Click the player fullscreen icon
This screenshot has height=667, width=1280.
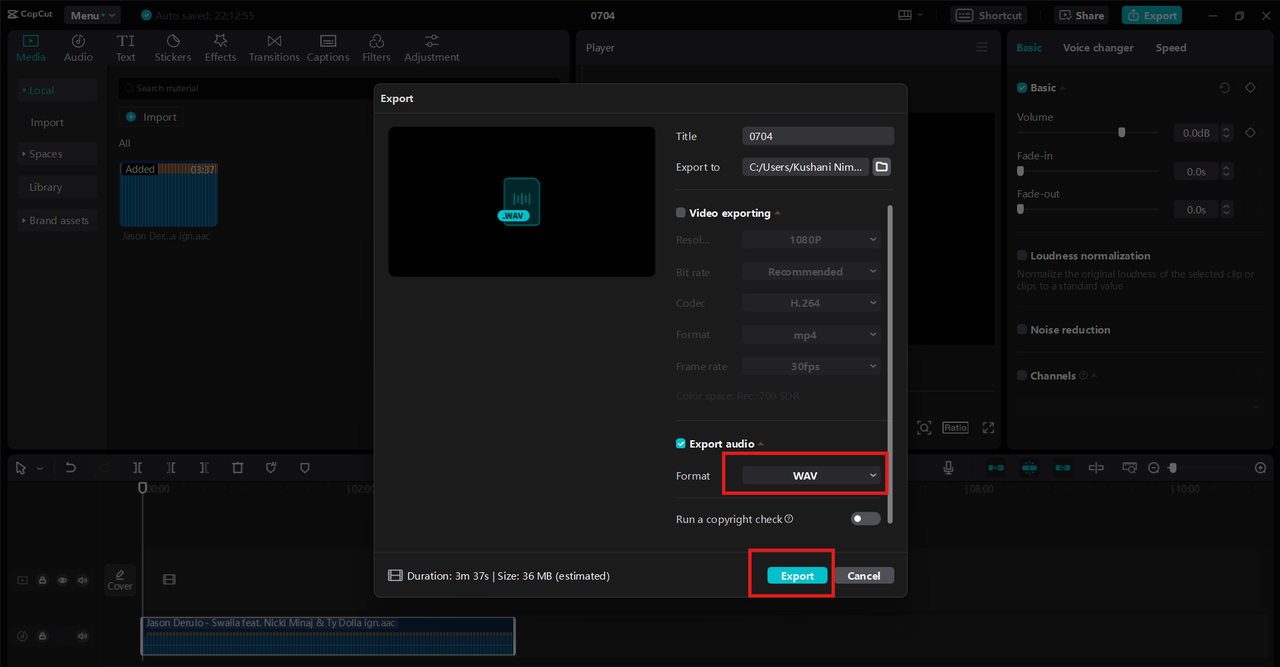[988, 428]
